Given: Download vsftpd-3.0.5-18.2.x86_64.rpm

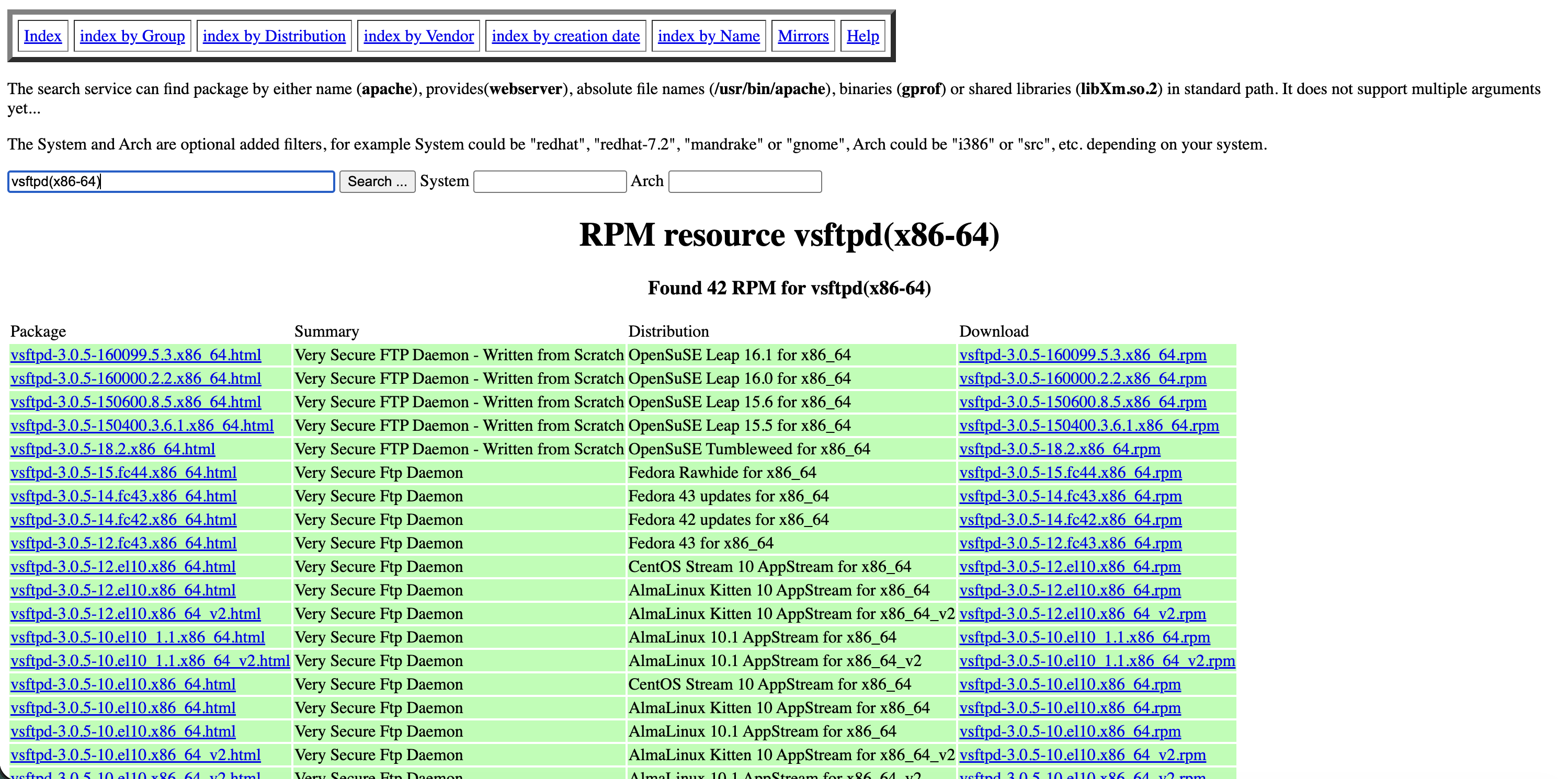Looking at the screenshot, I should coord(1060,449).
